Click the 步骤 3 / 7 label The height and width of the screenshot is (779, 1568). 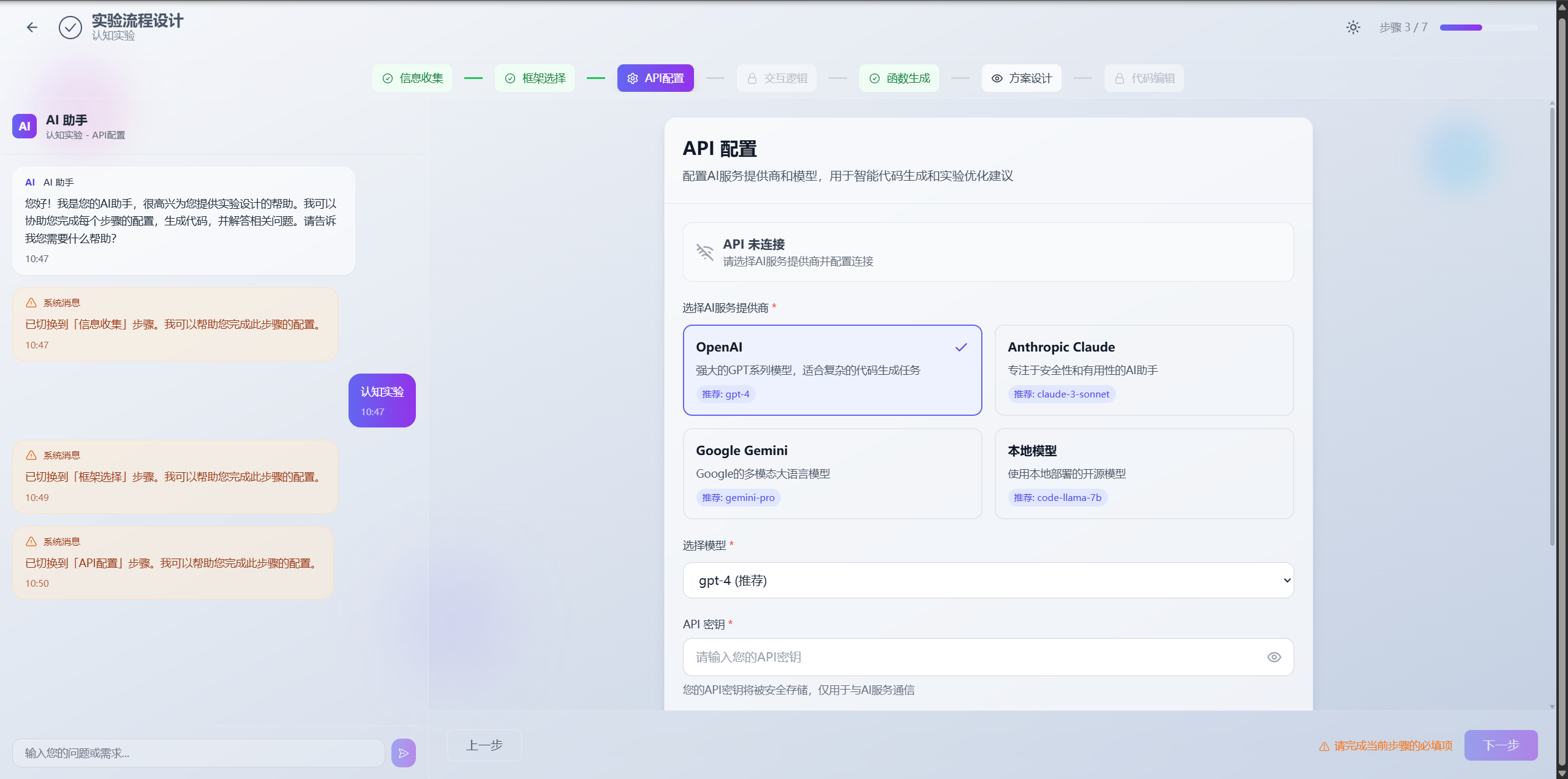[x=1403, y=28]
